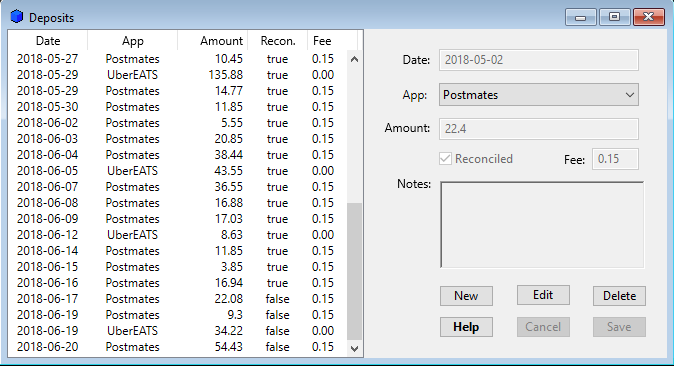The width and height of the screenshot is (674, 366).
Task: Click the New button
Action: 466,296
